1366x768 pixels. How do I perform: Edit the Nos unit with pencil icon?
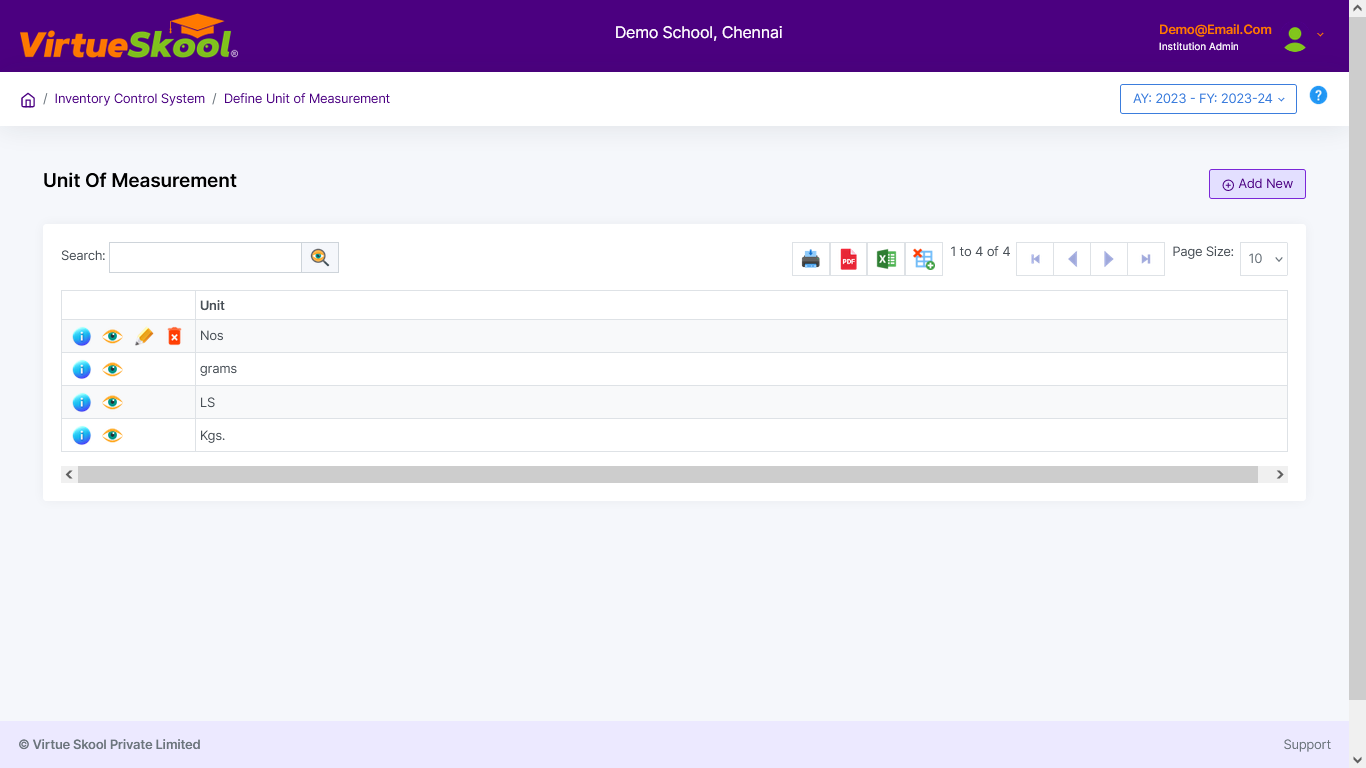pos(144,337)
